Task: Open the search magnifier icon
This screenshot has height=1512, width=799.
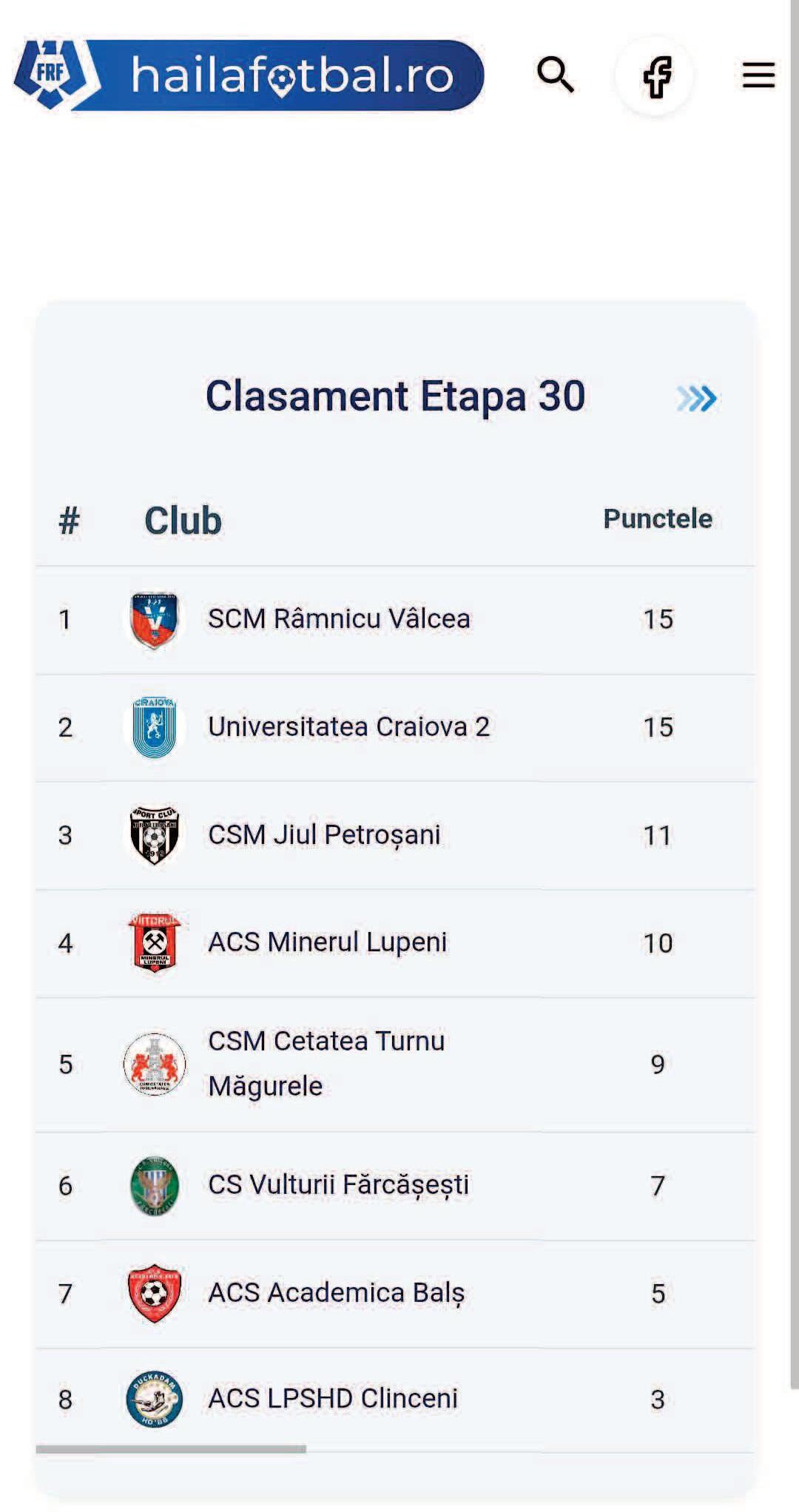Action: [555, 75]
